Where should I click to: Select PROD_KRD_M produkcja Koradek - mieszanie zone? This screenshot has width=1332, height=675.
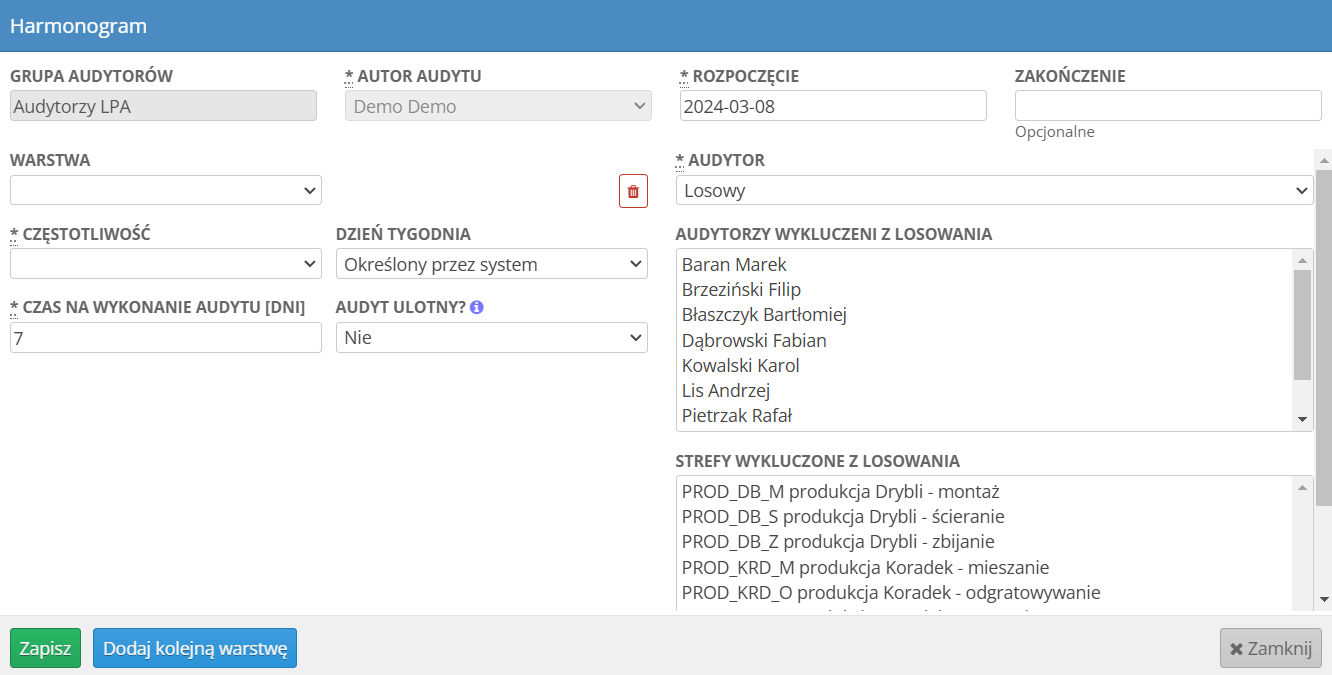[x=865, y=568]
